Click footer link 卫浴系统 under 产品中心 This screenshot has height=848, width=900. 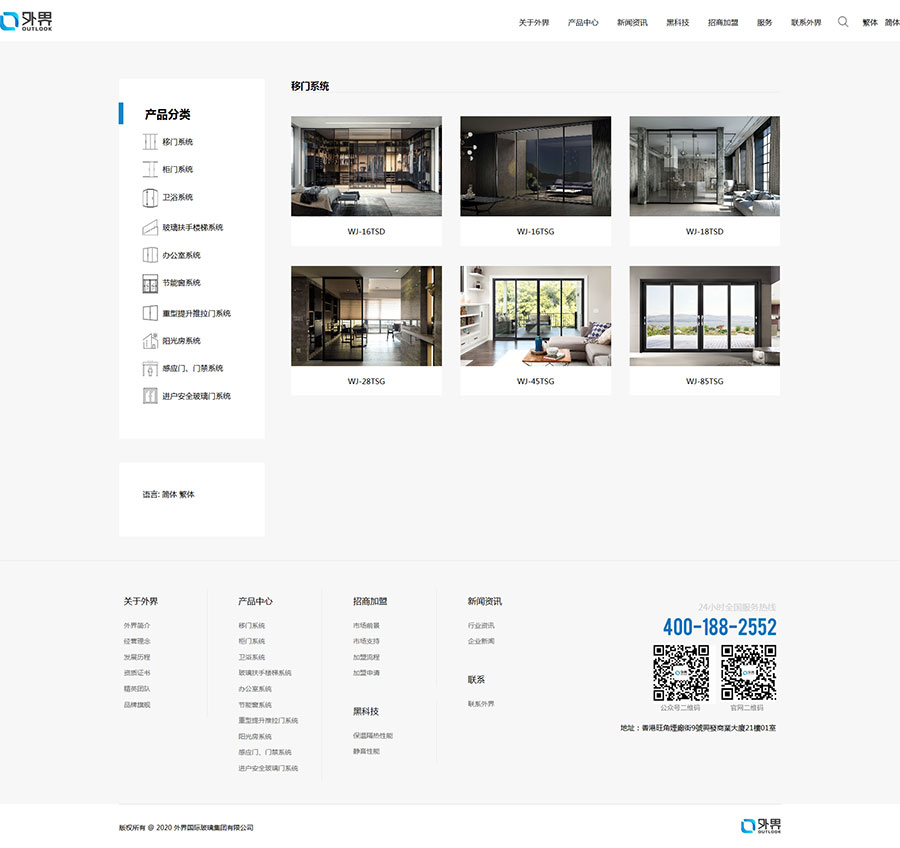(x=251, y=657)
